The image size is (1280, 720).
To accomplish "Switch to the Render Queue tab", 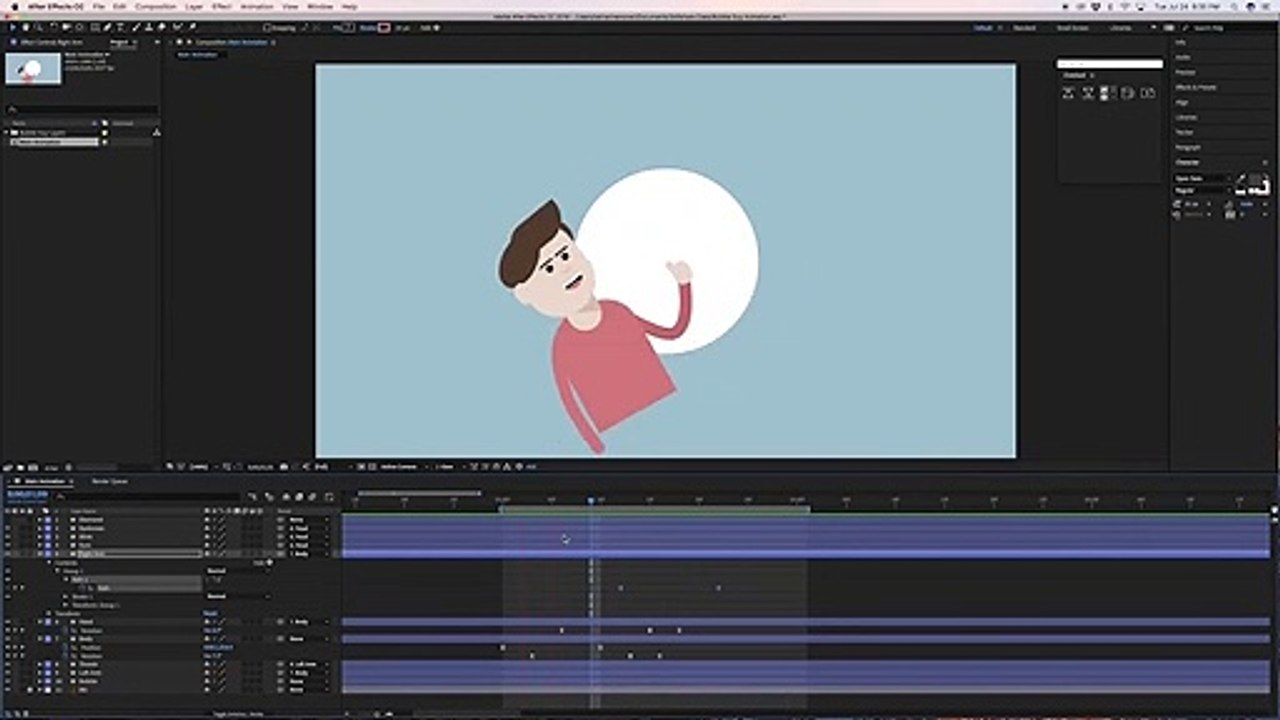I will [110, 481].
